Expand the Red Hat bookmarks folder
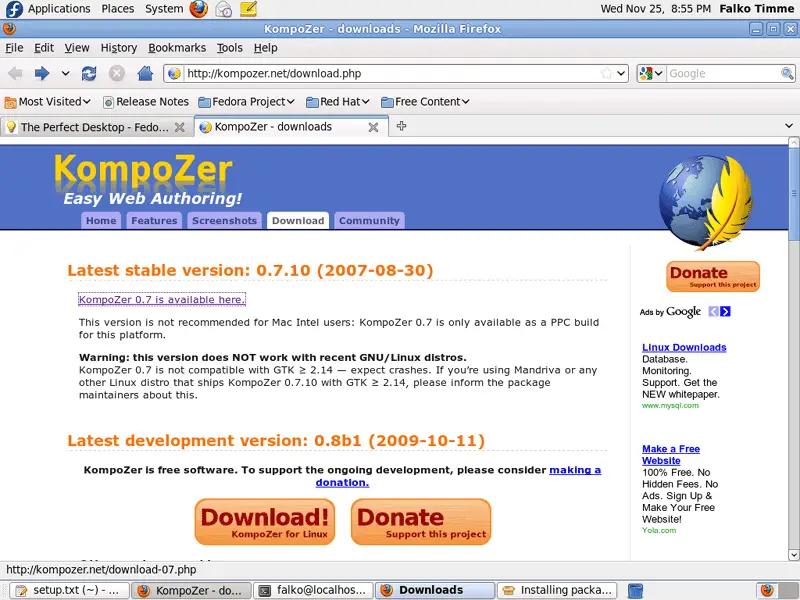 tap(338, 102)
